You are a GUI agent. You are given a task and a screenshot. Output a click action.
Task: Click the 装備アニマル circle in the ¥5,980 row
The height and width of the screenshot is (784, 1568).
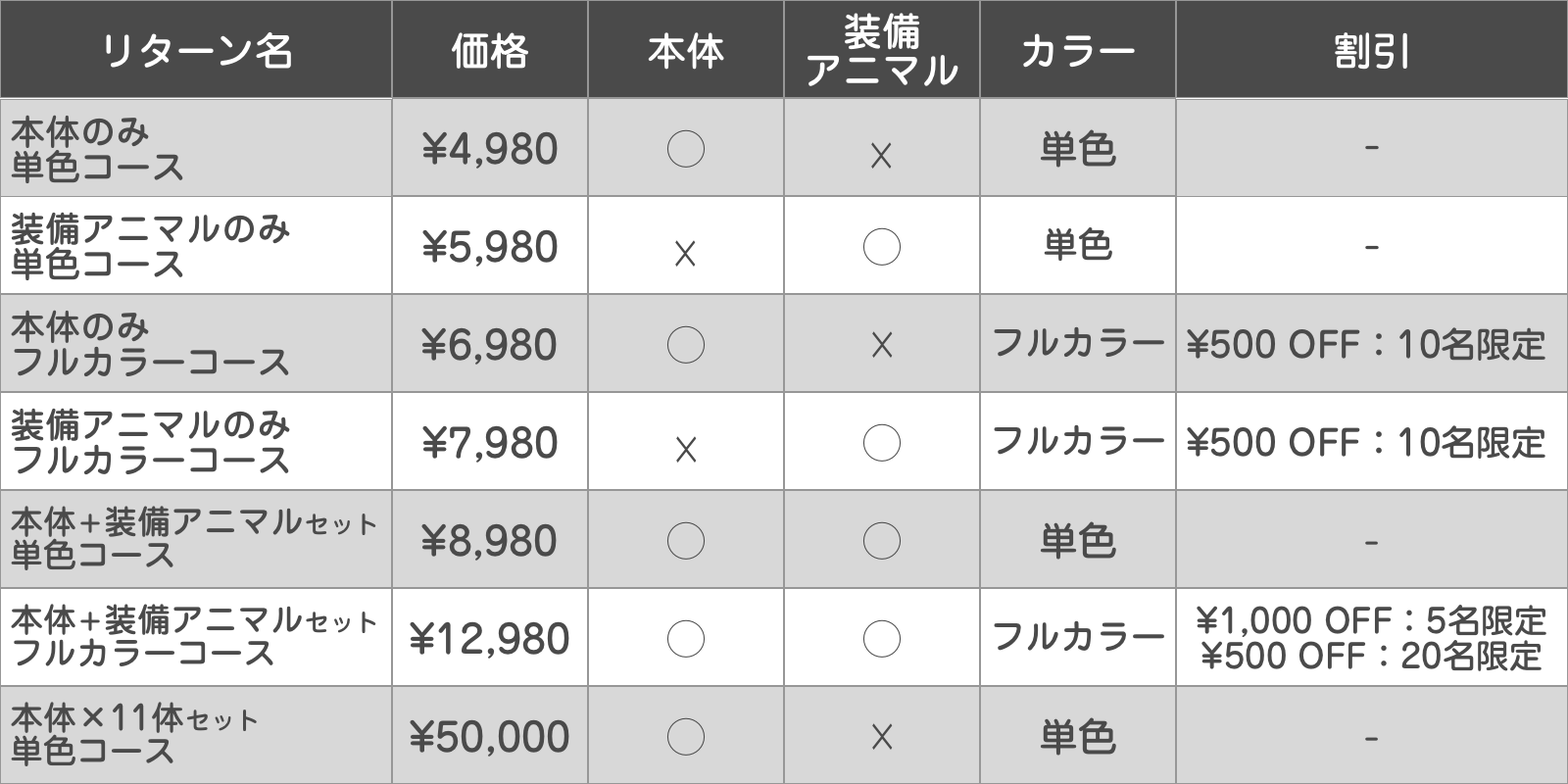[881, 247]
